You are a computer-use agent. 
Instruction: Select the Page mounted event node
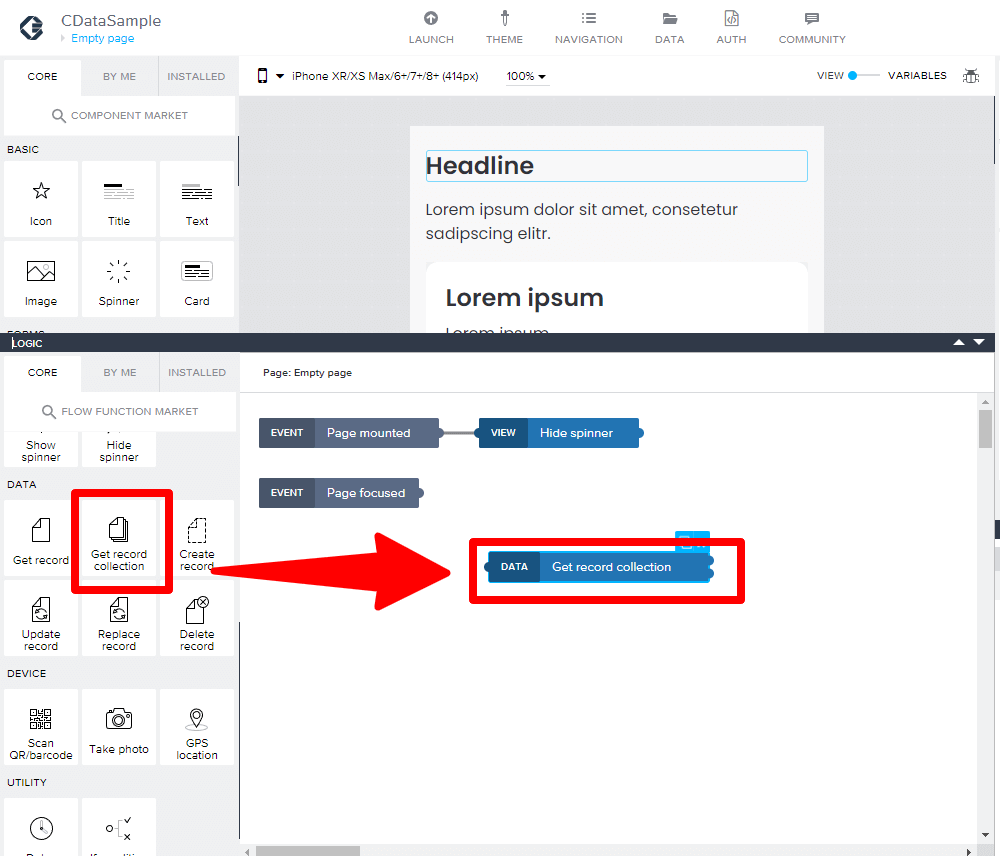(349, 433)
